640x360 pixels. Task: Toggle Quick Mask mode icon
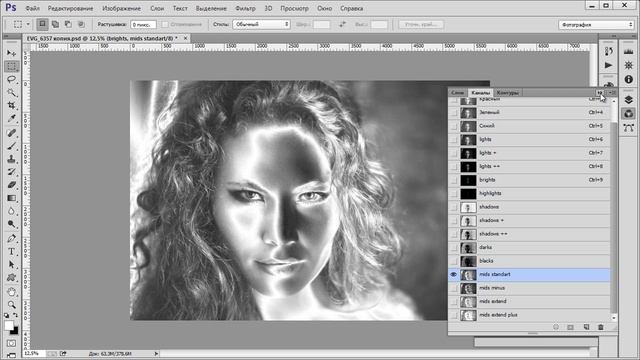[x=11, y=344]
